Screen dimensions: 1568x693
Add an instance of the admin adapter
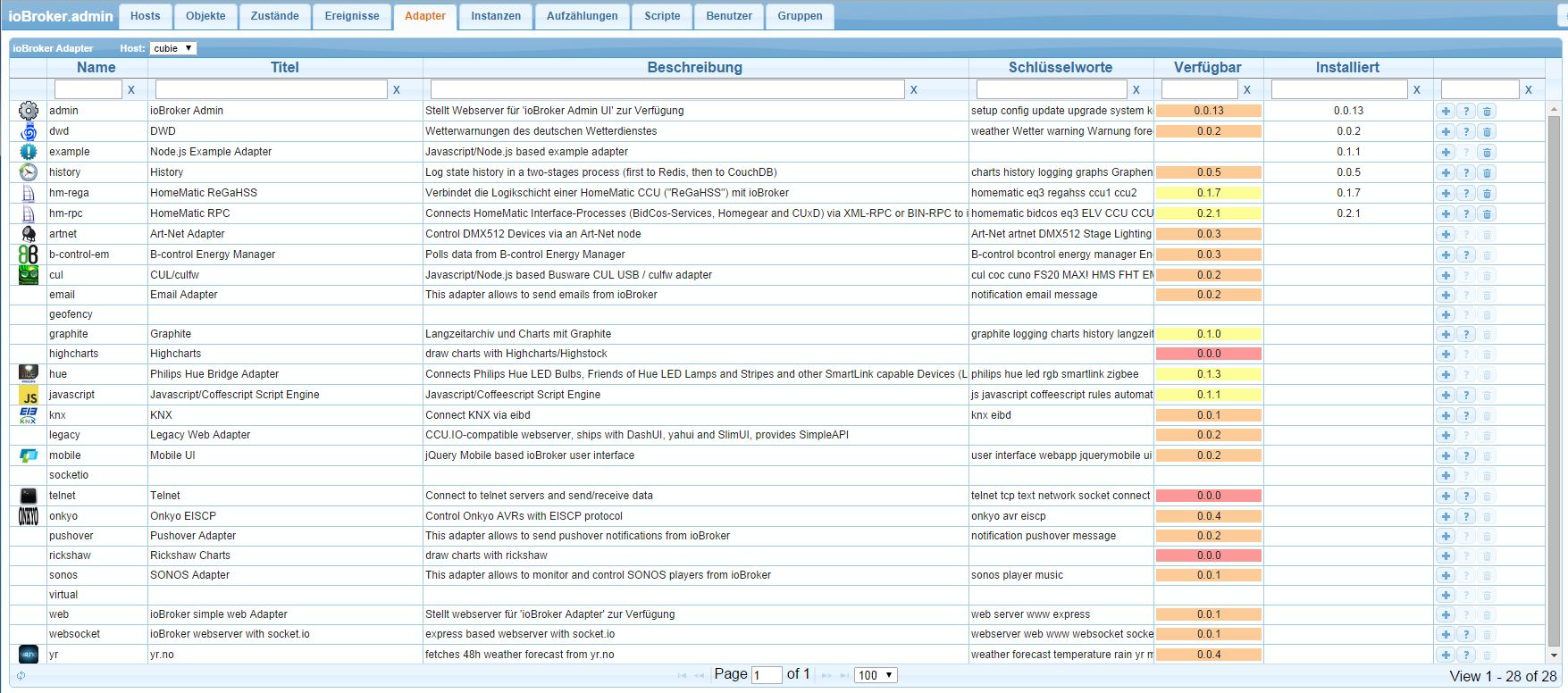(x=1446, y=111)
